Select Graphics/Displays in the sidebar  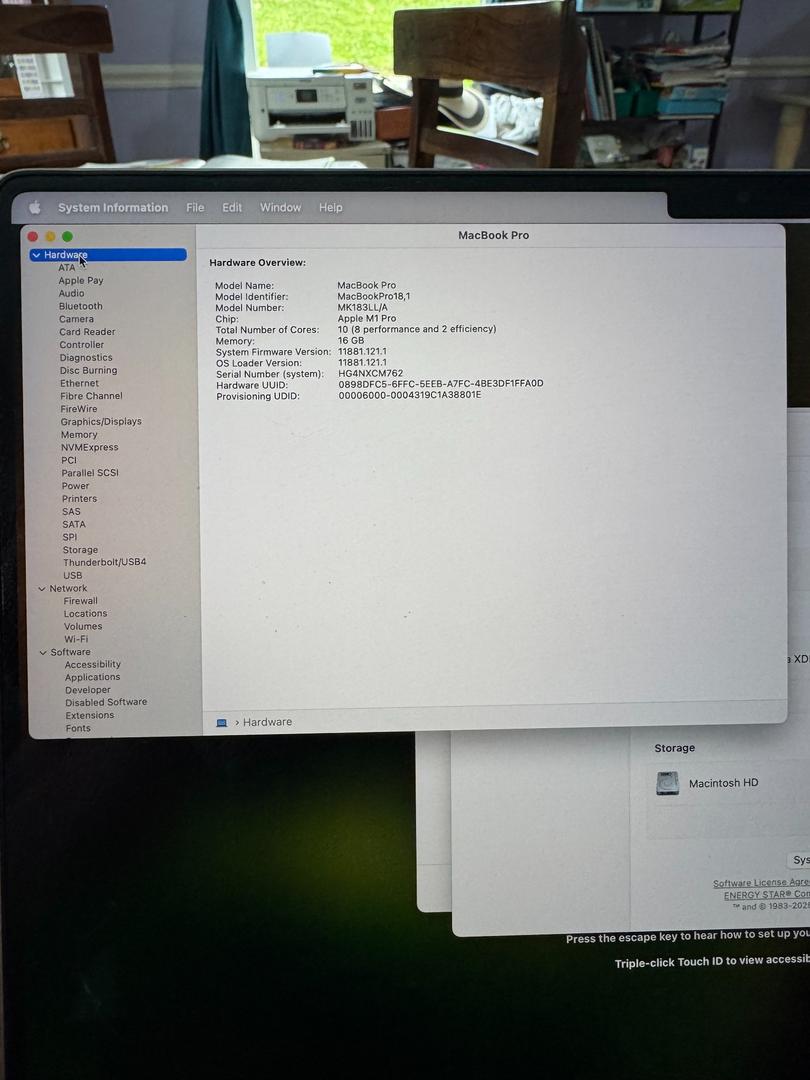click(x=101, y=422)
